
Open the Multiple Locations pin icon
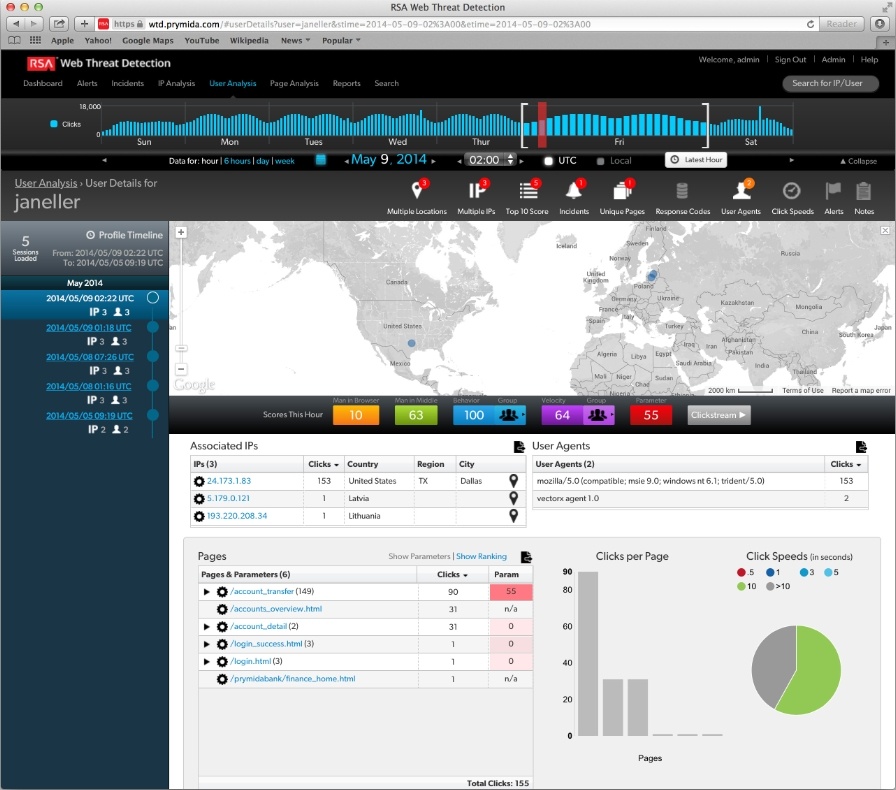coord(417,190)
